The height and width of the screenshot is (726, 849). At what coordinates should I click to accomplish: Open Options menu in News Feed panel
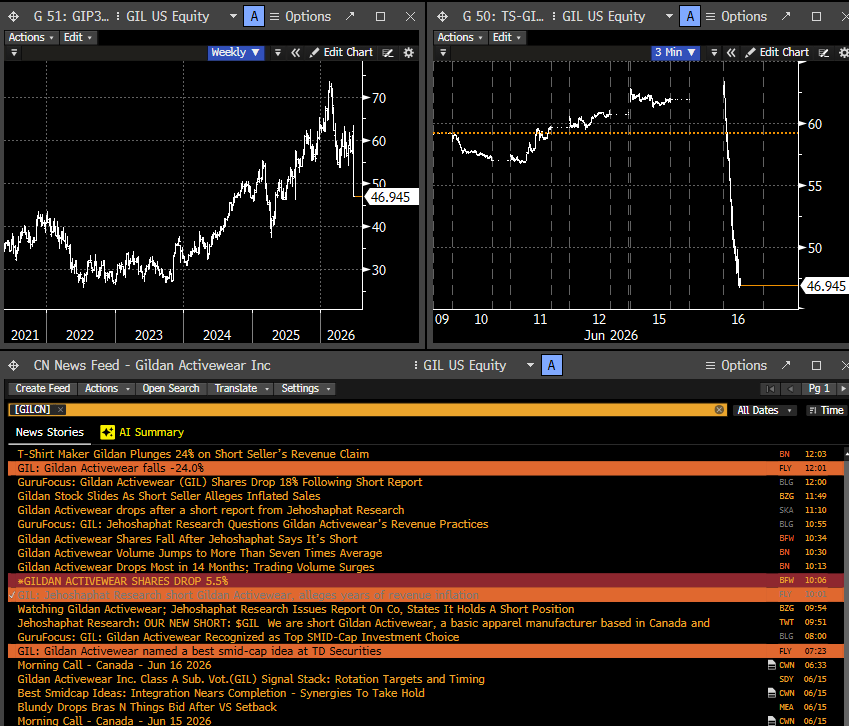736,365
